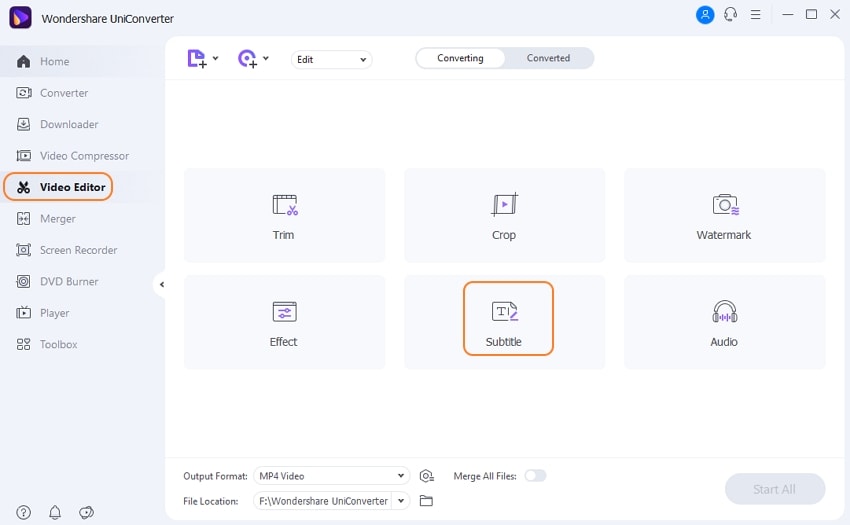This screenshot has width=850, height=525.
Task: Expand Add Files dropdown arrow
Action: point(215,58)
